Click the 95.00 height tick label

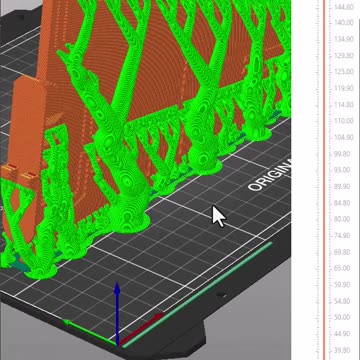(x=342, y=170)
